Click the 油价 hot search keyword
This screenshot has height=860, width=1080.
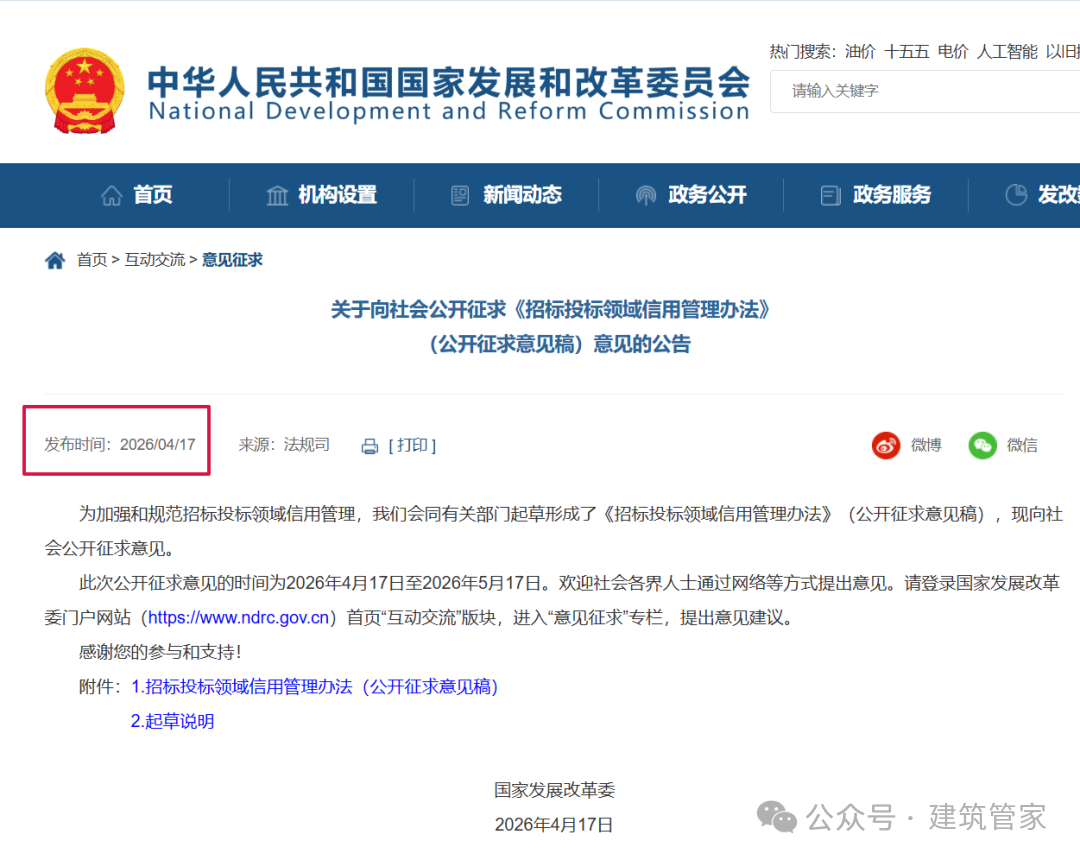point(860,52)
